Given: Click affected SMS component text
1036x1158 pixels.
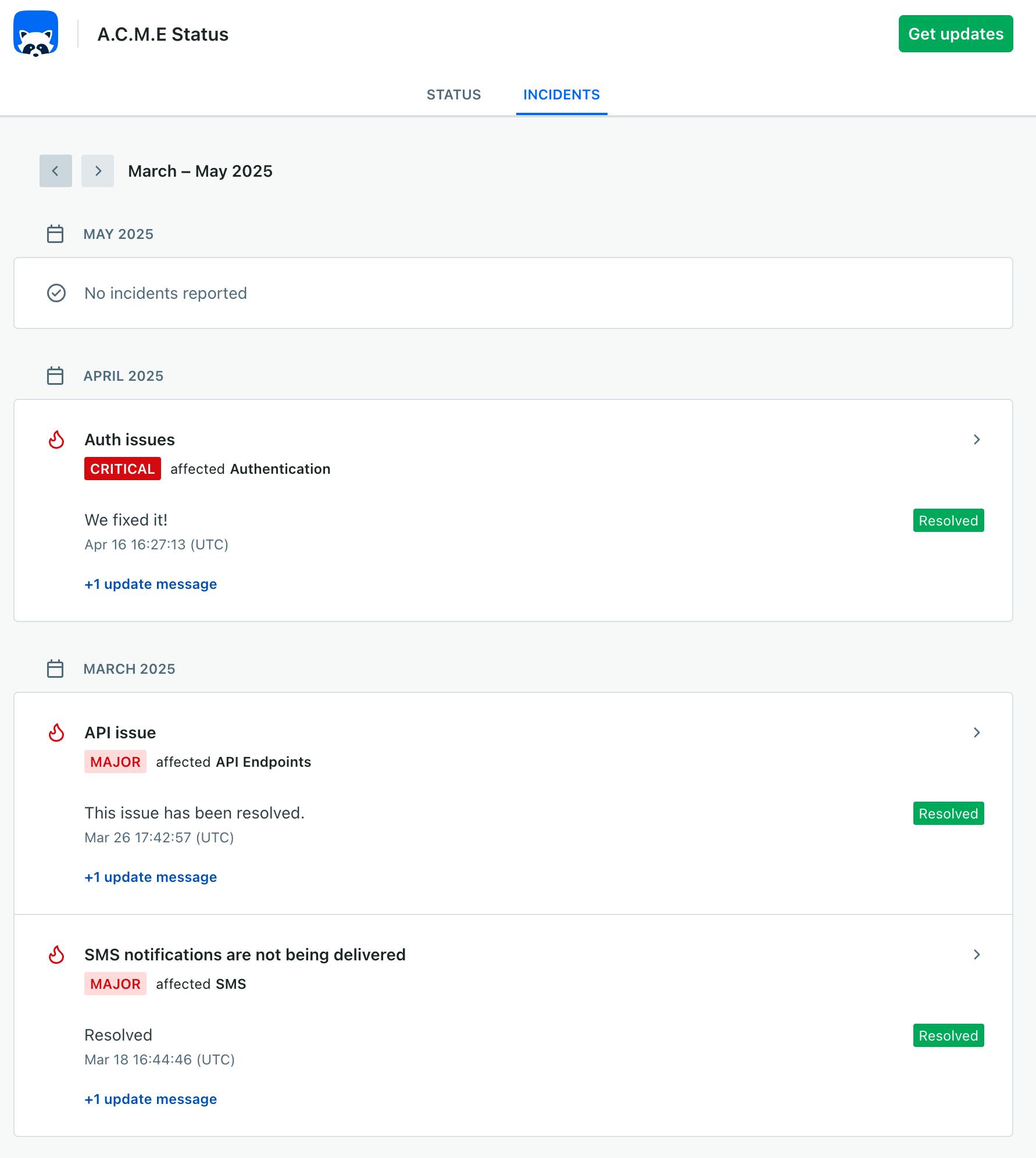Looking at the screenshot, I should pyautogui.click(x=201, y=984).
